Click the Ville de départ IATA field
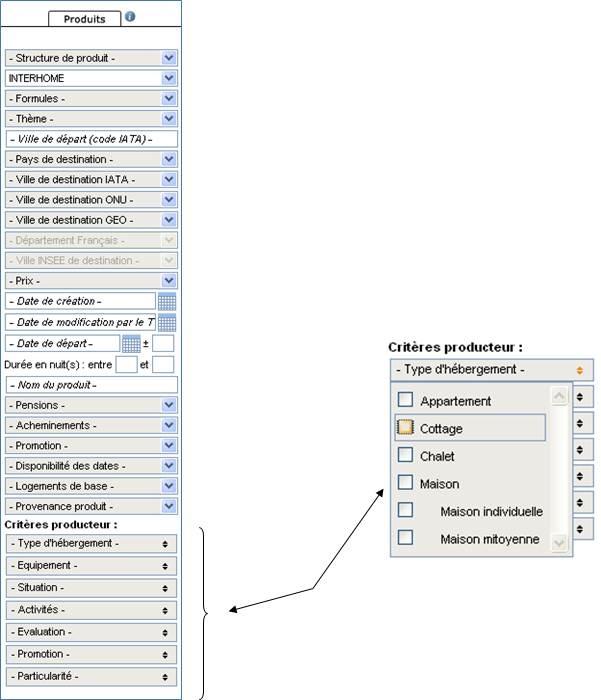The height and width of the screenshot is (700, 601). click(x=91, y=139)
